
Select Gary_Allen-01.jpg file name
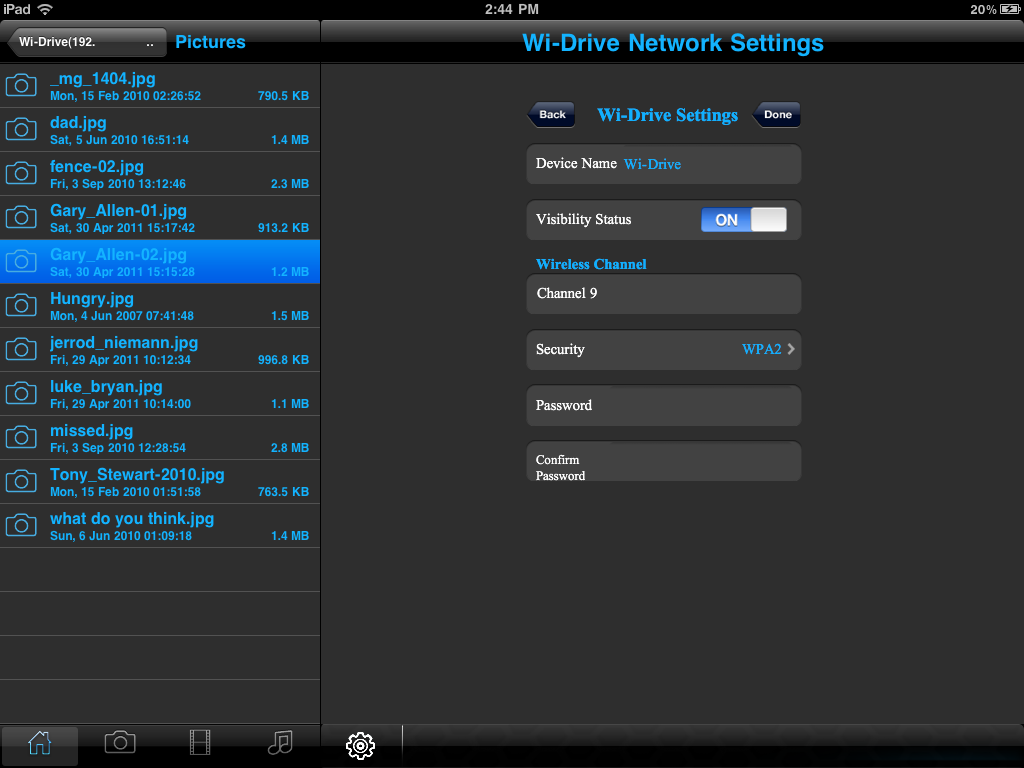118,210
